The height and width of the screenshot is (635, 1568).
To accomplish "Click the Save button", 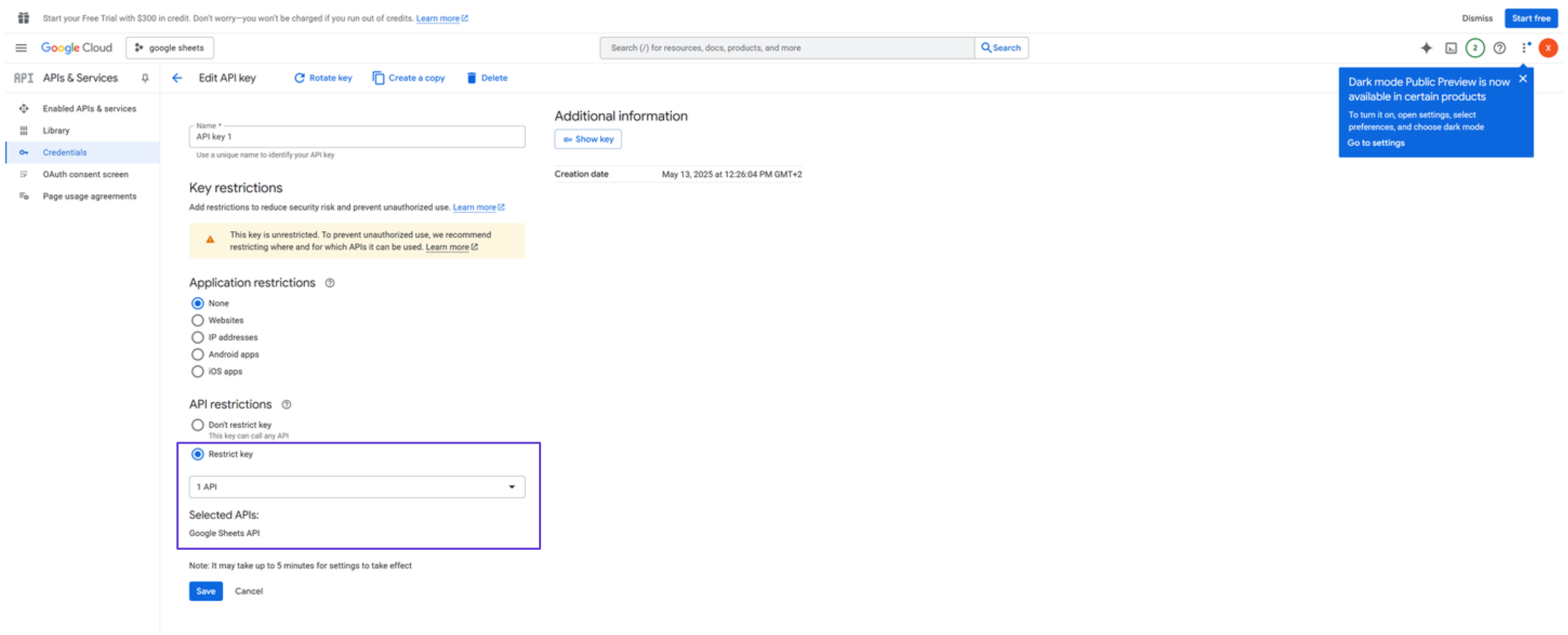I will tap(206, 591).
